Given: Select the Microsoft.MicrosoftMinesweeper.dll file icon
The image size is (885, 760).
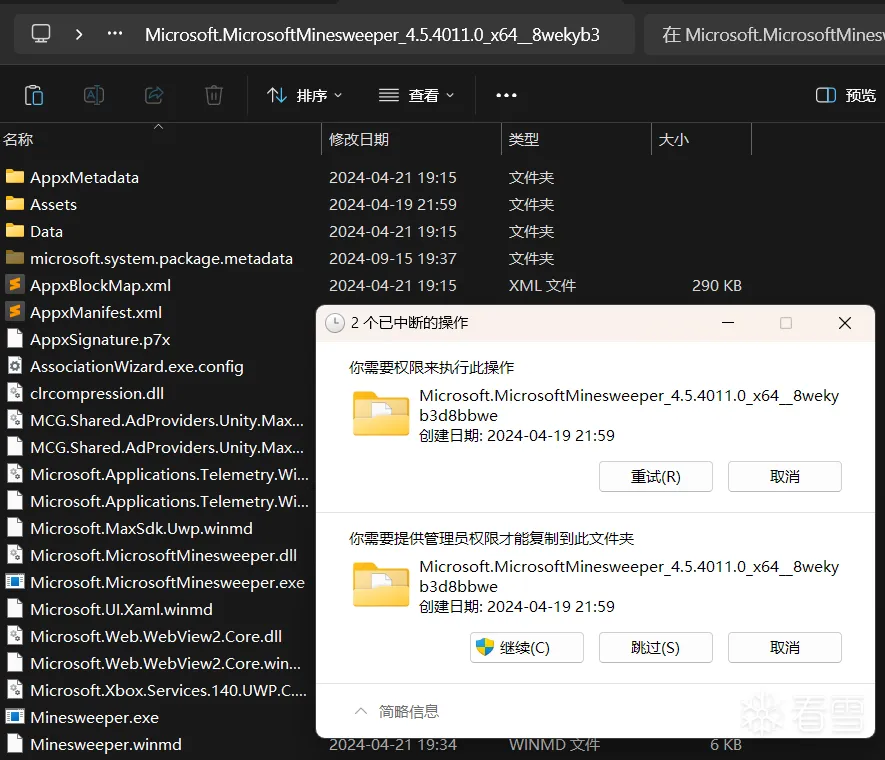Looking at the screenshot, I should click(15, 555).
